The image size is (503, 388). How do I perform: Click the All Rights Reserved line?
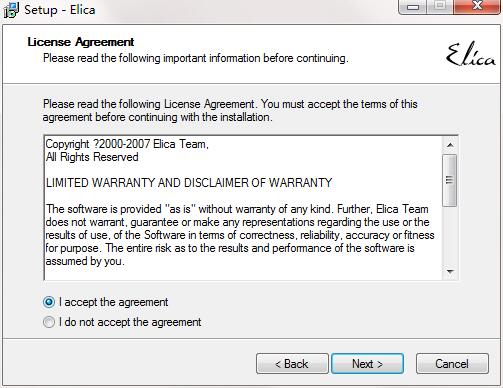tap(92, 157)
